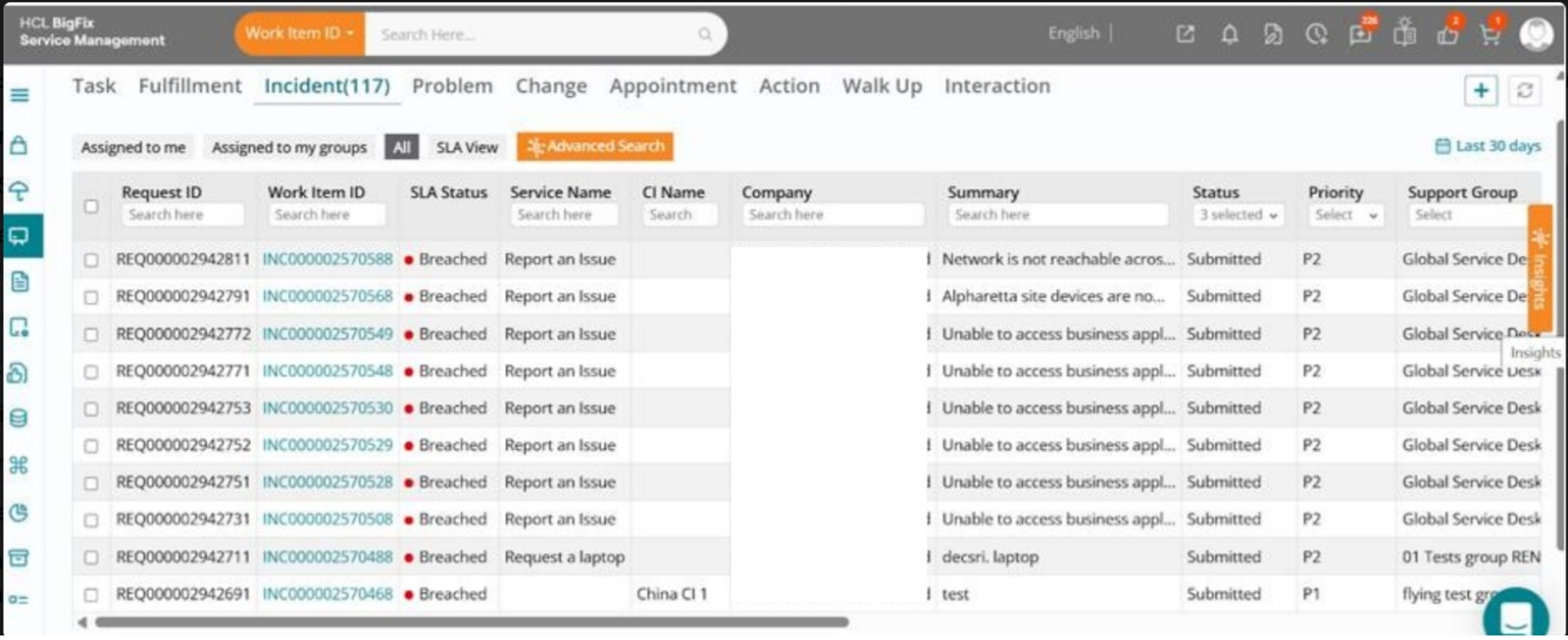Open the notifications bell icon
Screen dimensions: 1568x640
click(1228, 35)
